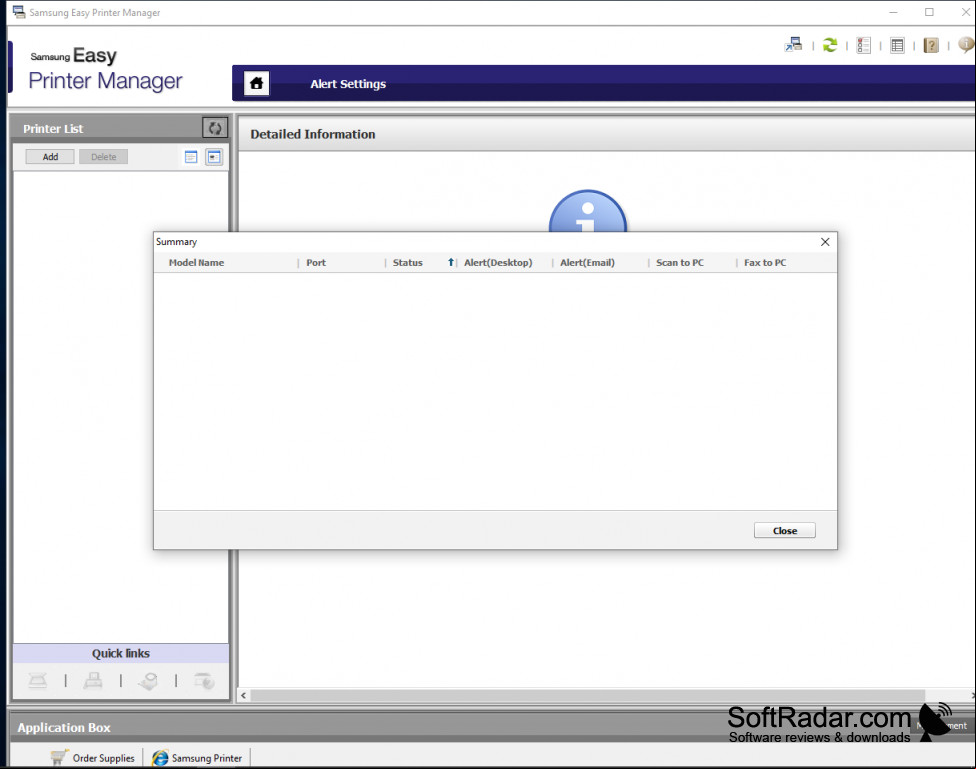
Task: Sort by Alert(Desktop) column header
Action: click(x=498, y=263)
